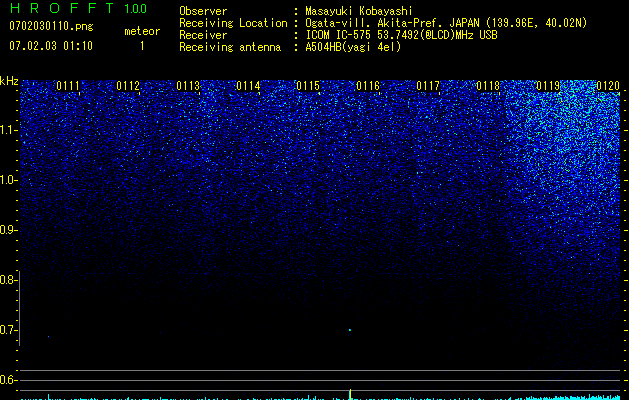Click the 0111 time marker
This screenshot has height=400, width=629.
tap(68, 86)
